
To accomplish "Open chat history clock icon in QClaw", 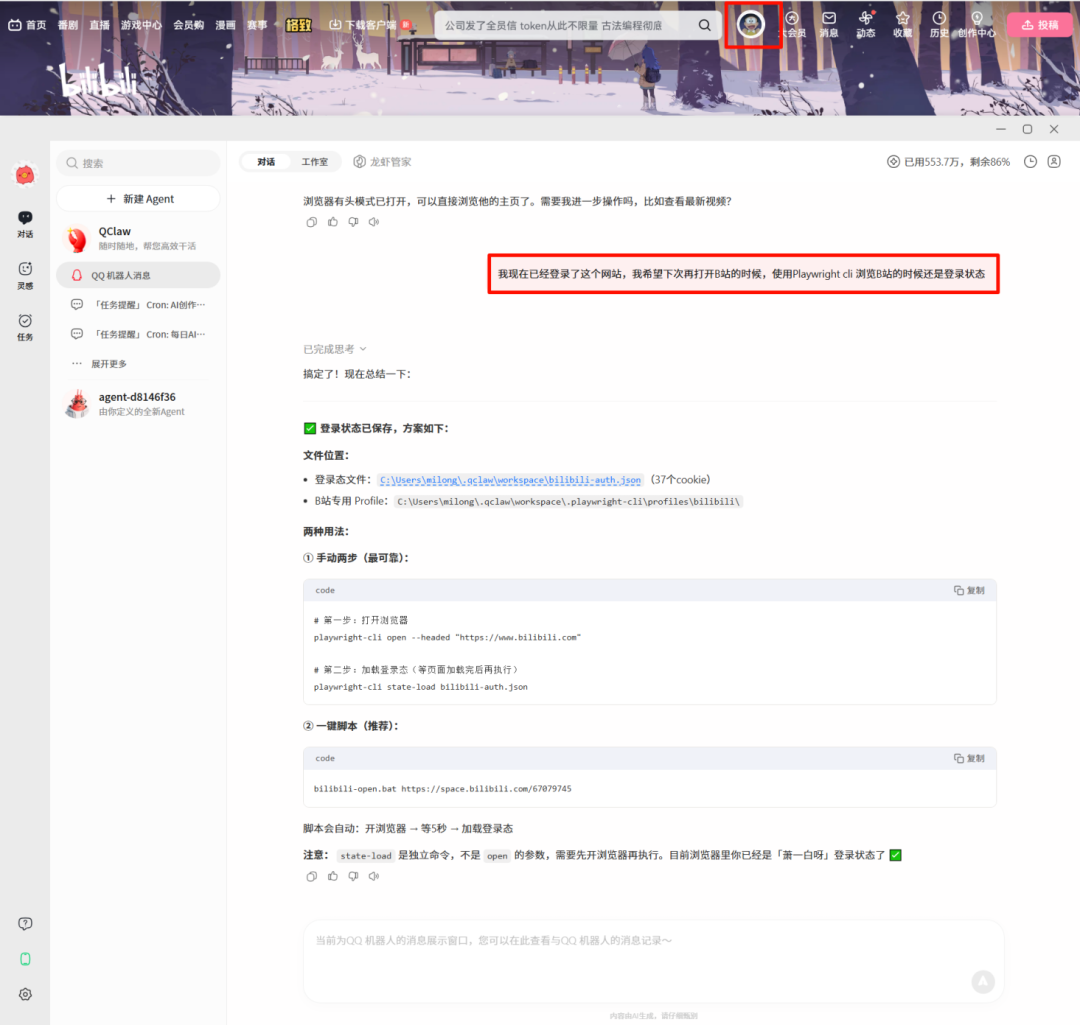I will click(1030, 162).
